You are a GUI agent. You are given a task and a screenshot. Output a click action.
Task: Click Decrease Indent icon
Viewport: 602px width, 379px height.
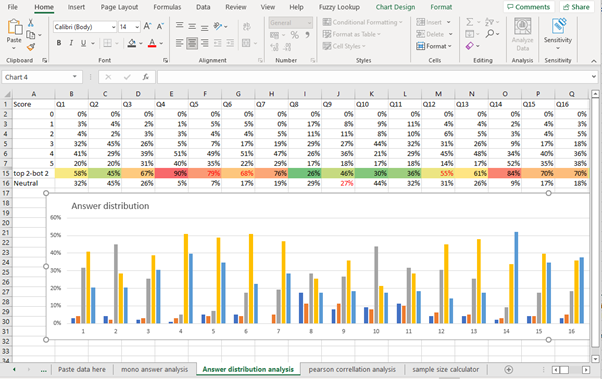click(217, 43)
